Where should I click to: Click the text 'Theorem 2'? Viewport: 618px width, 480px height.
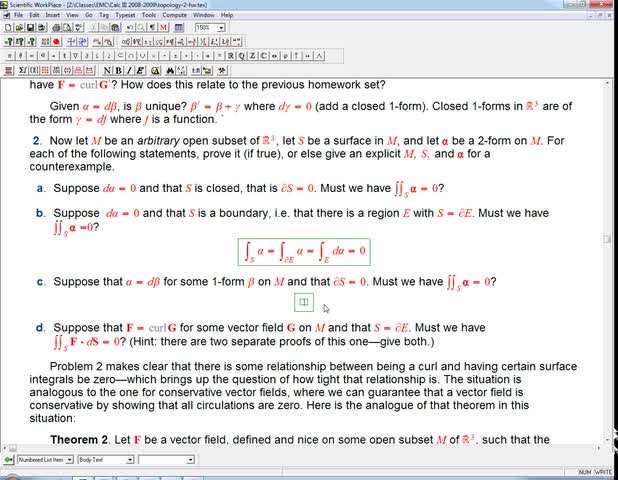pyautogui.click(x=79, y=439)
